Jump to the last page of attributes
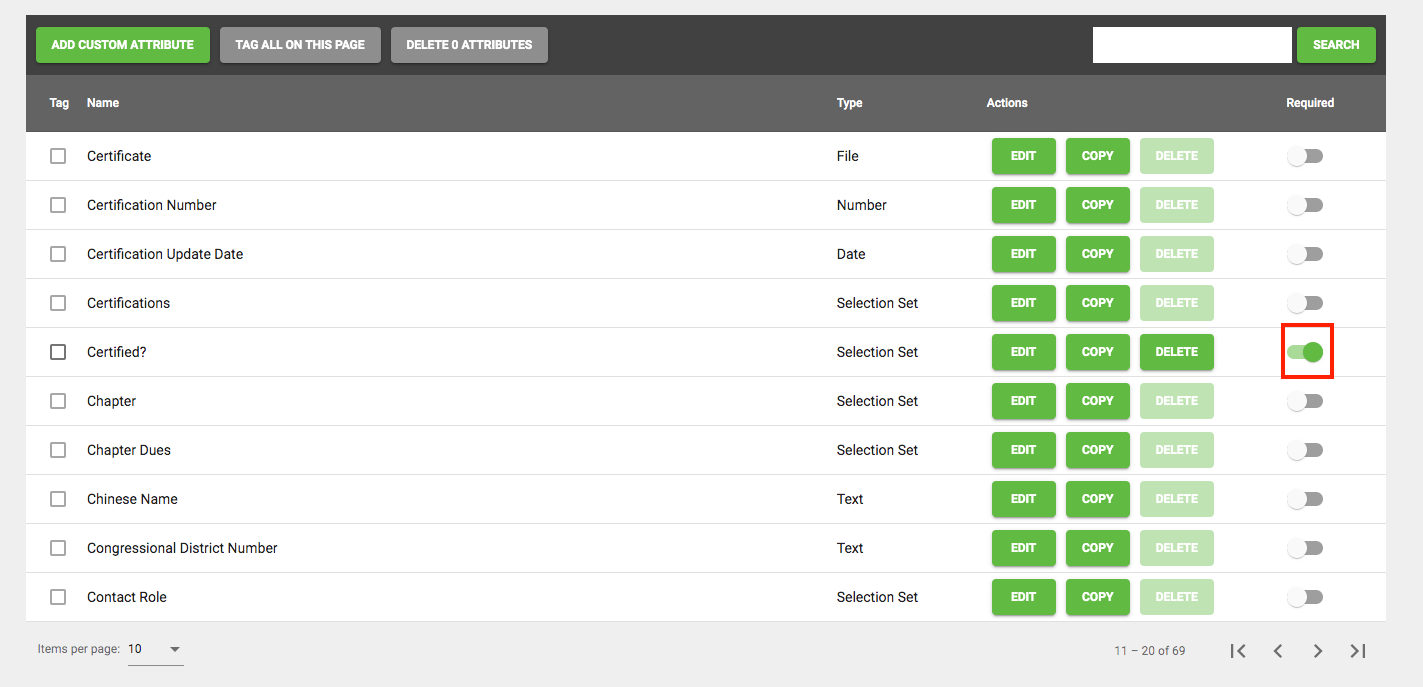 1358,651
